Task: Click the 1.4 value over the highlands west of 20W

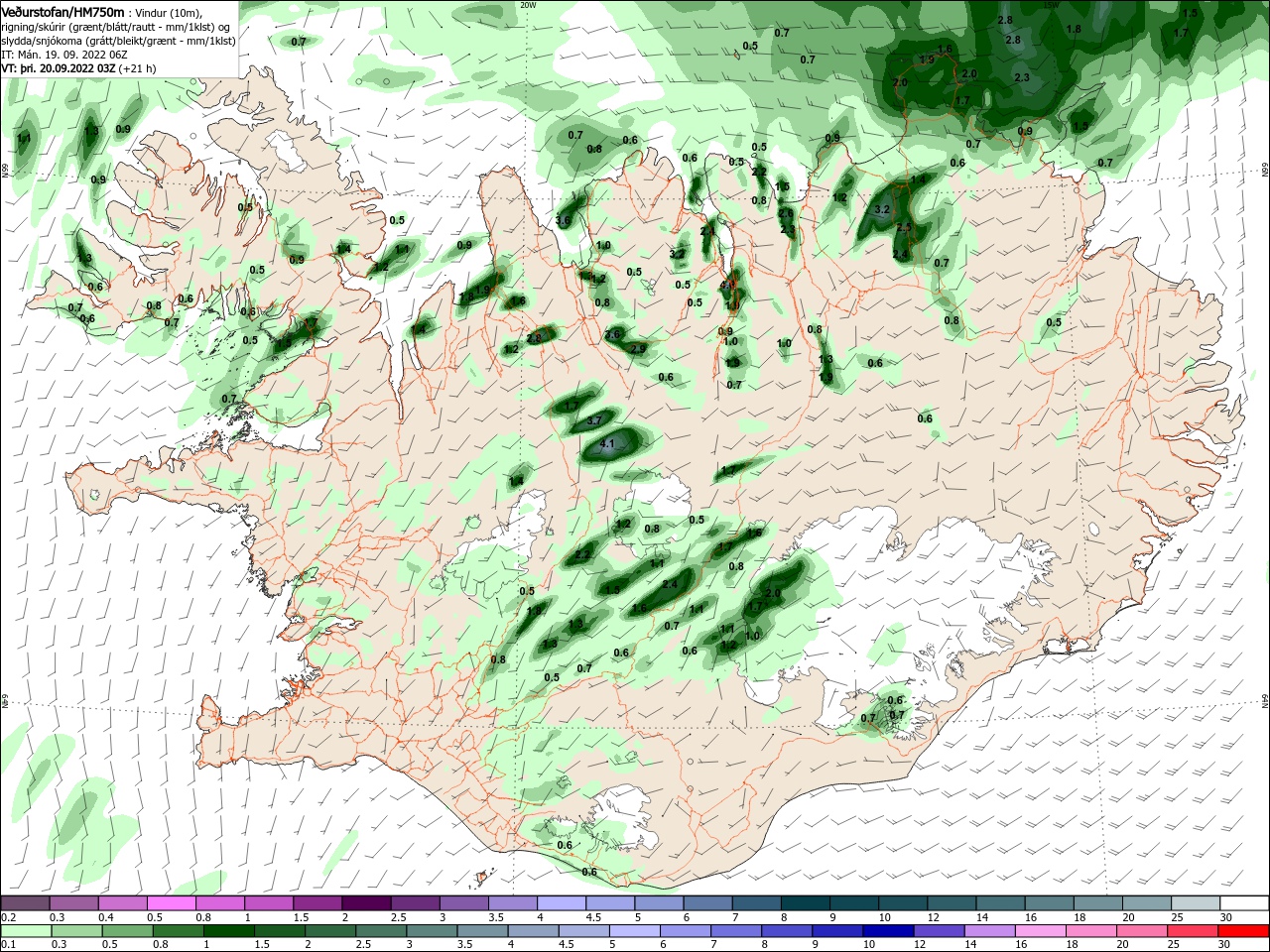Action: (516, 482)
